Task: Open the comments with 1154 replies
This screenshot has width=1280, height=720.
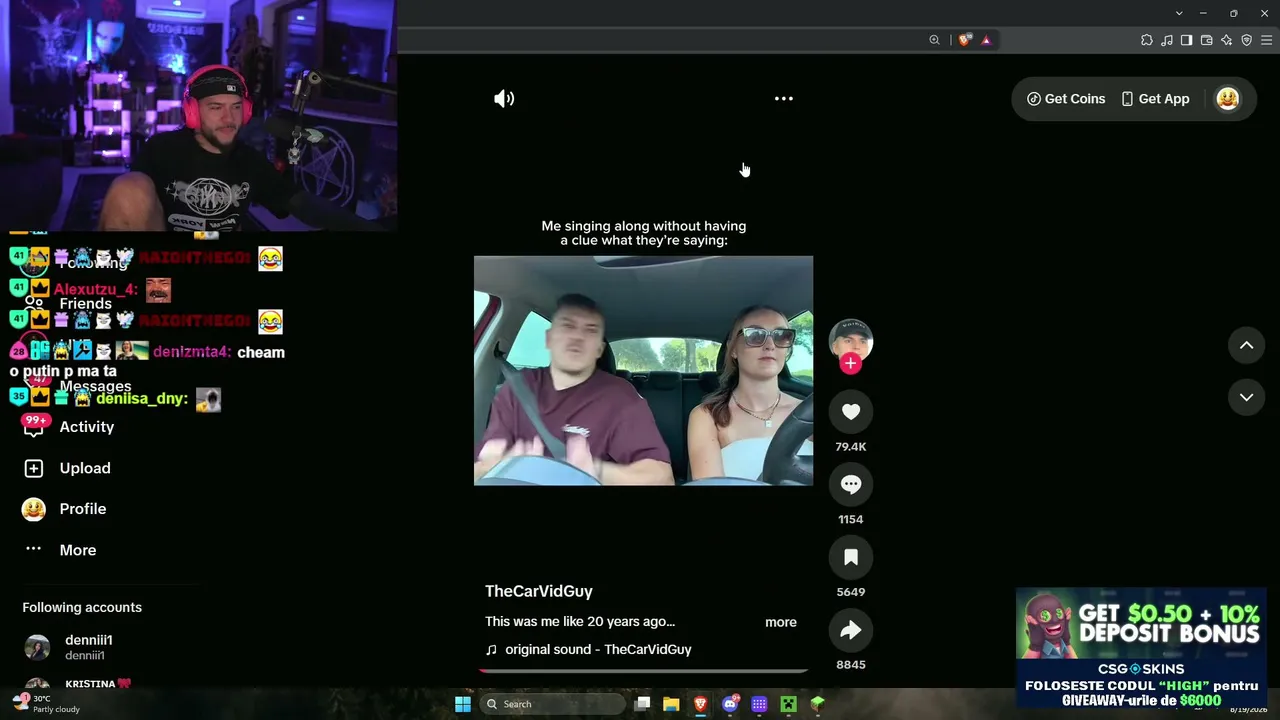Action: 851,485
